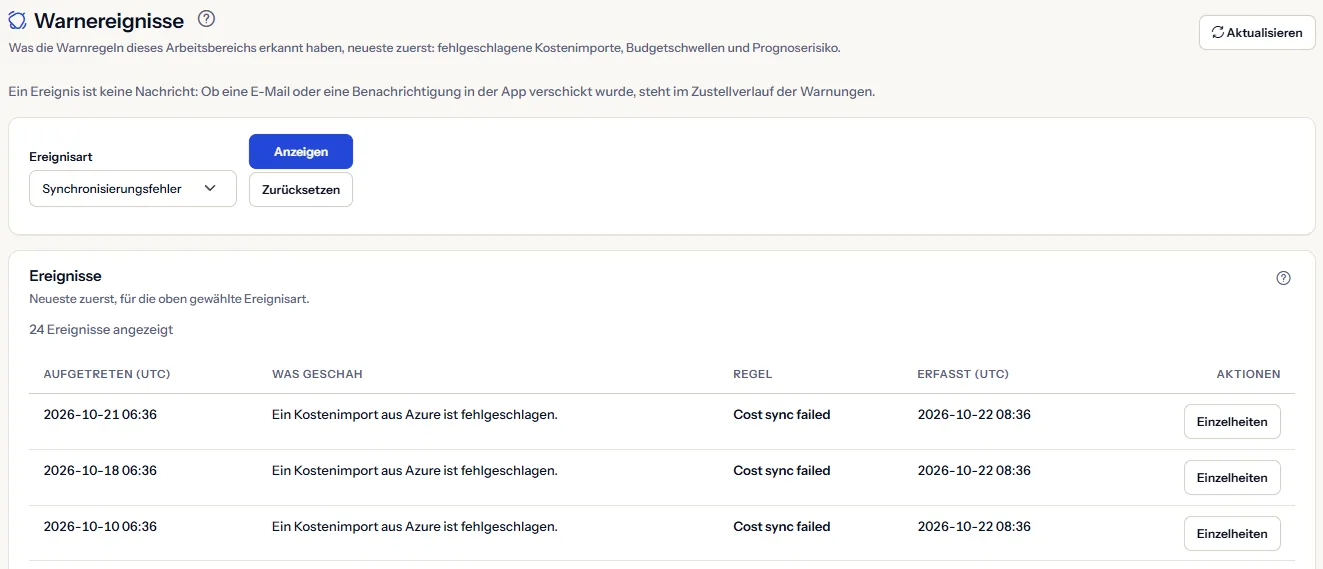Clear the filter with Zurücksetzen
Screen dimensions: 1323x569
coord(301,189)
